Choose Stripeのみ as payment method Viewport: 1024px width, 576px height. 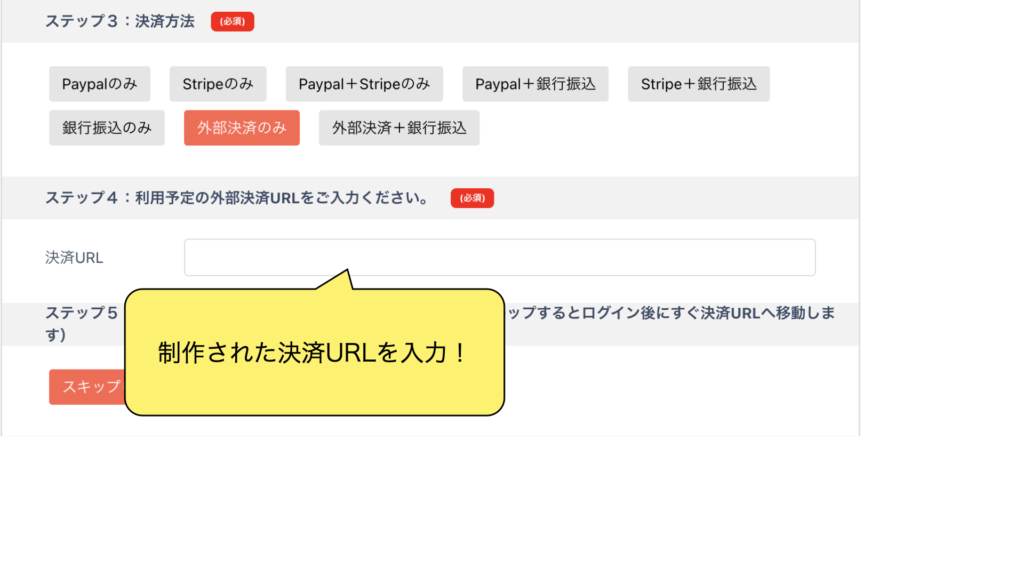pyautogui.click(x=217, y=84)
